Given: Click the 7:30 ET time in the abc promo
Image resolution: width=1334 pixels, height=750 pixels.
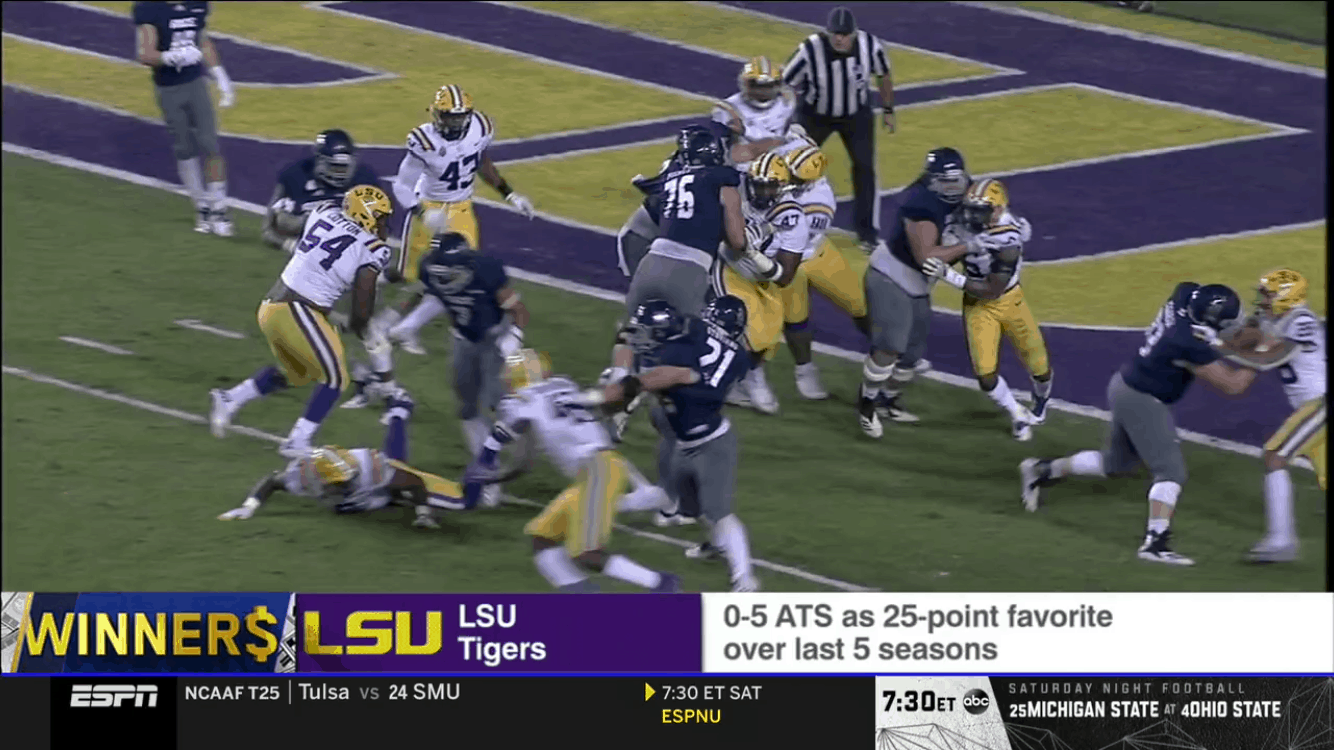Looking at the screenshot, I should click(918, 701).
